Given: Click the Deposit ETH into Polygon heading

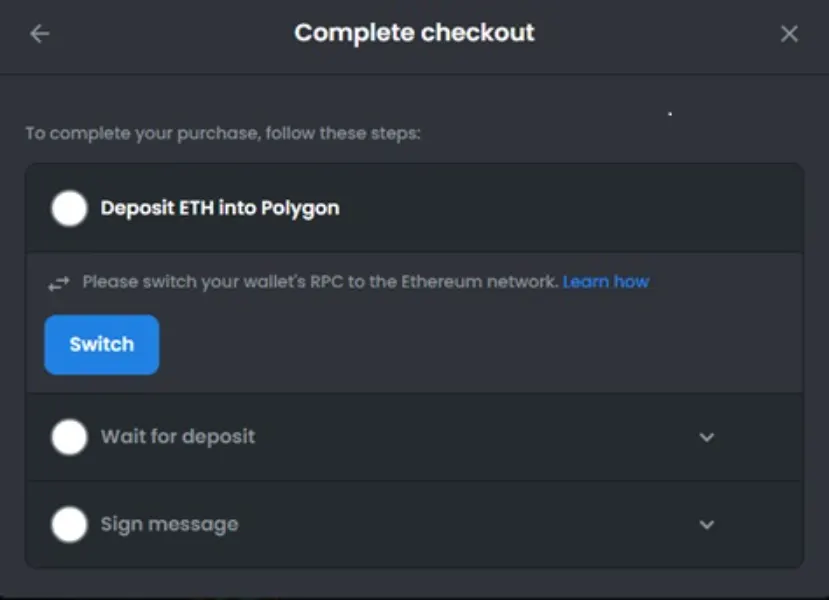Looking at the screenshot, I should (x=220, y=209).
